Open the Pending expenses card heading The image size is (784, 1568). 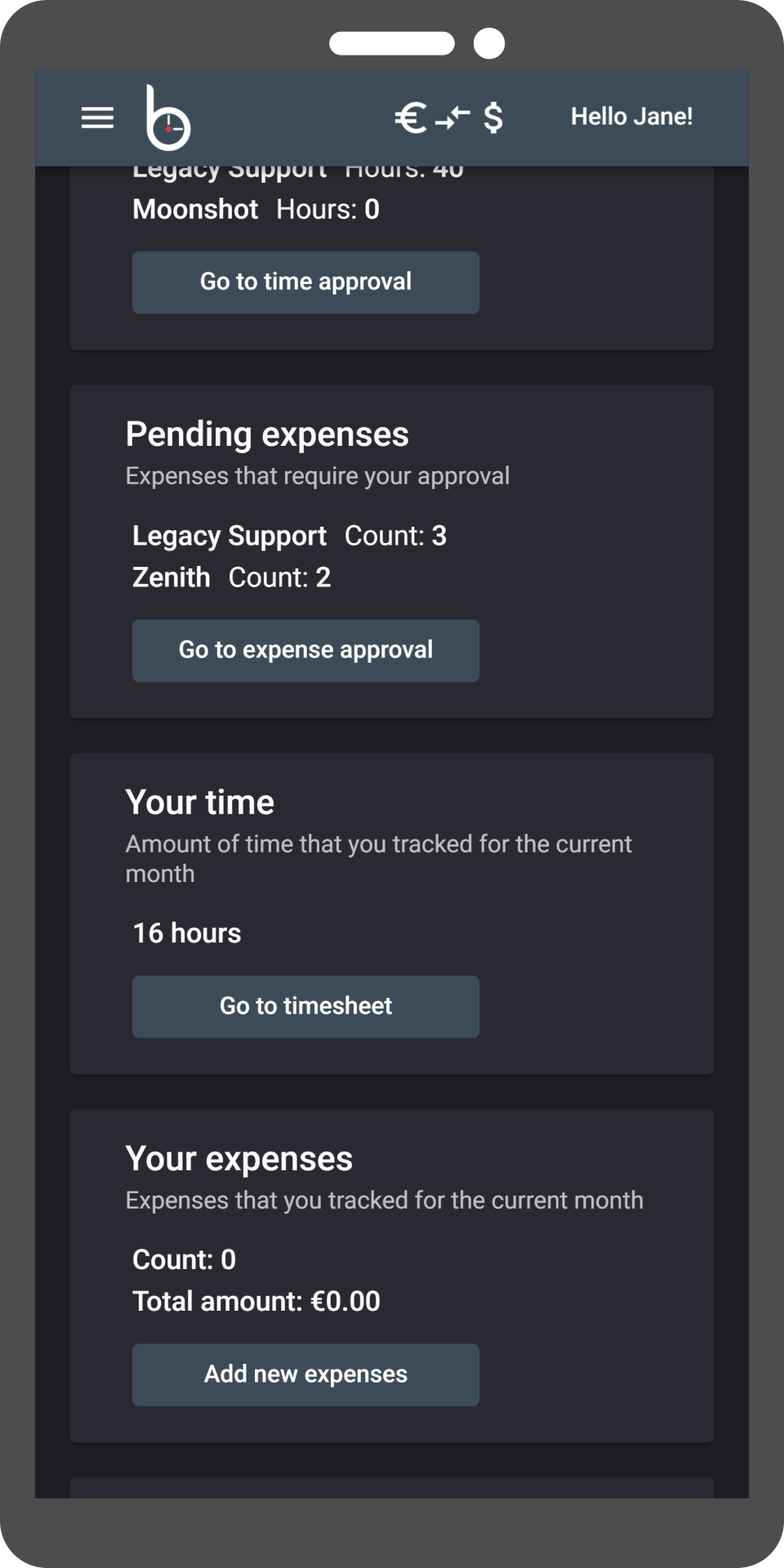[x=267, y=434]
